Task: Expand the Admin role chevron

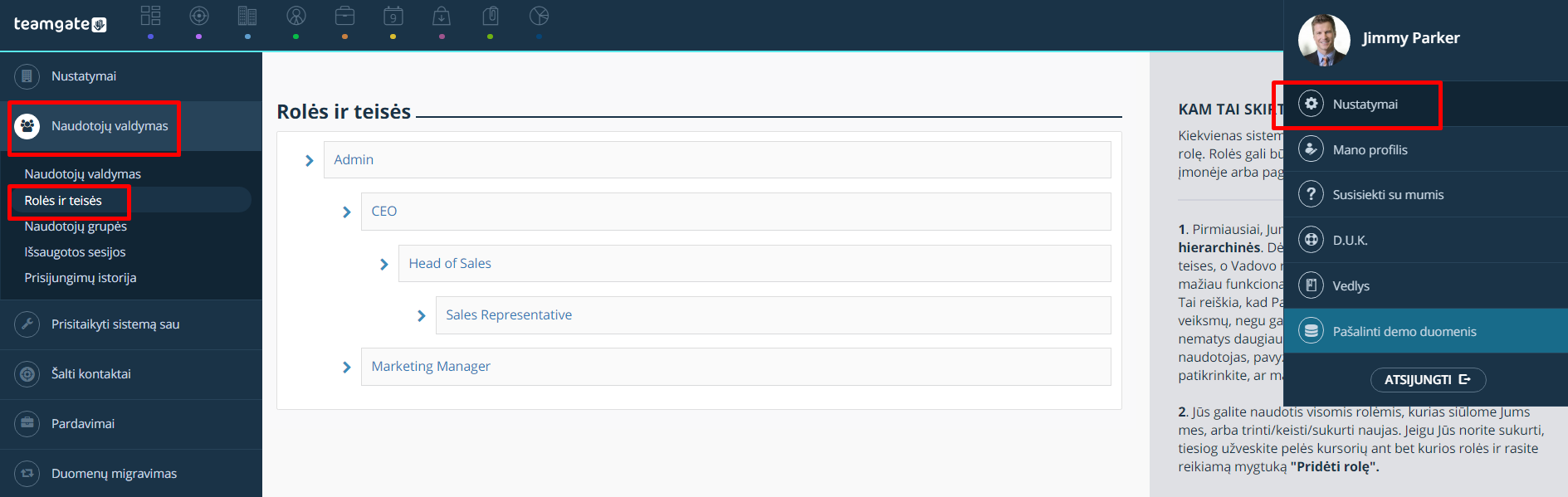Action: click(x=310, y=160)
